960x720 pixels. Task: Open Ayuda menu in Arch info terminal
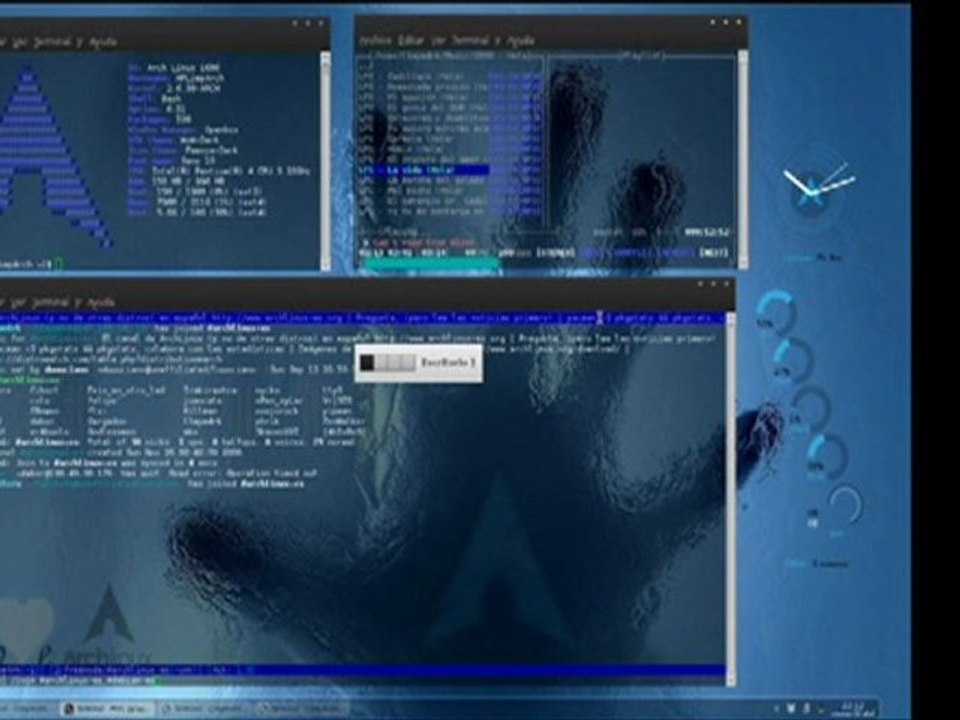point(103,42)
